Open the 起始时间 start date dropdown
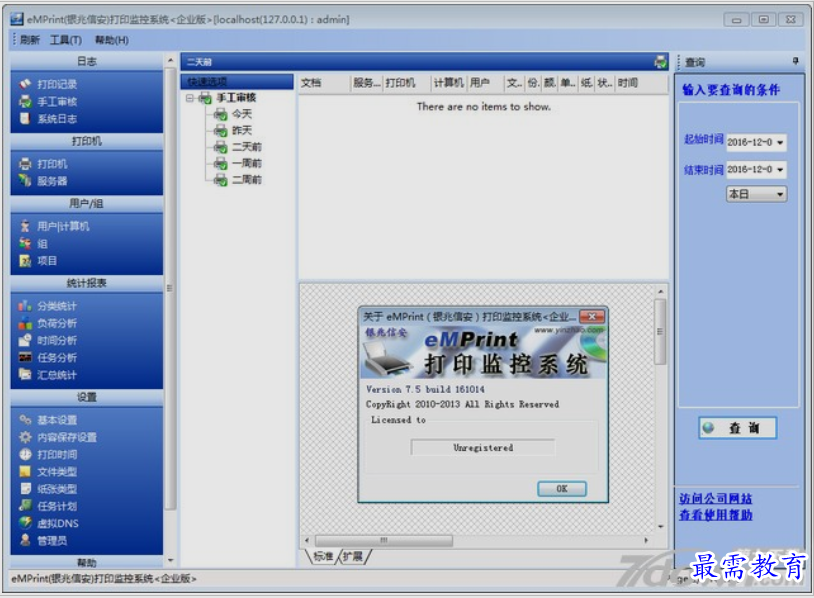 coord(779,143)
